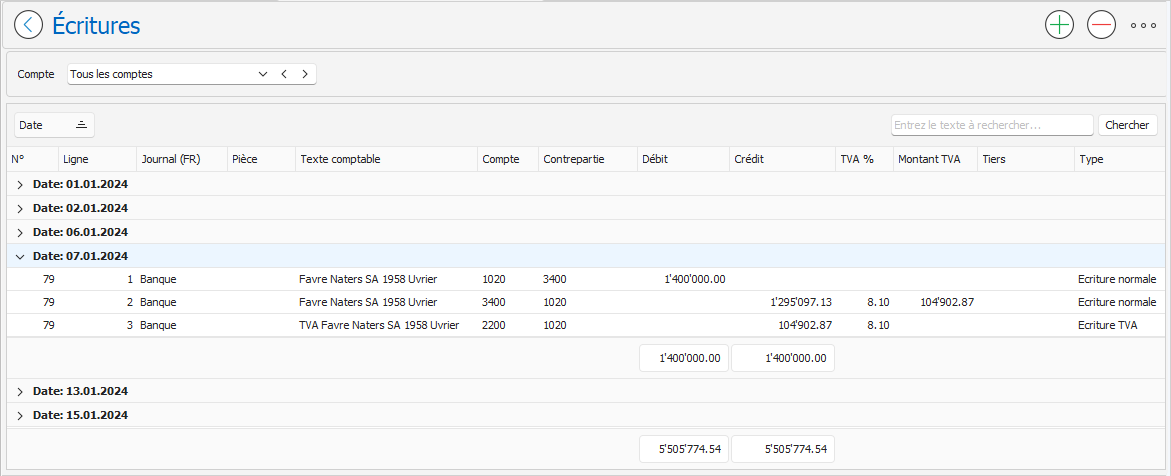
Task: Go to next account with right chevron
Action: (305, 74)
